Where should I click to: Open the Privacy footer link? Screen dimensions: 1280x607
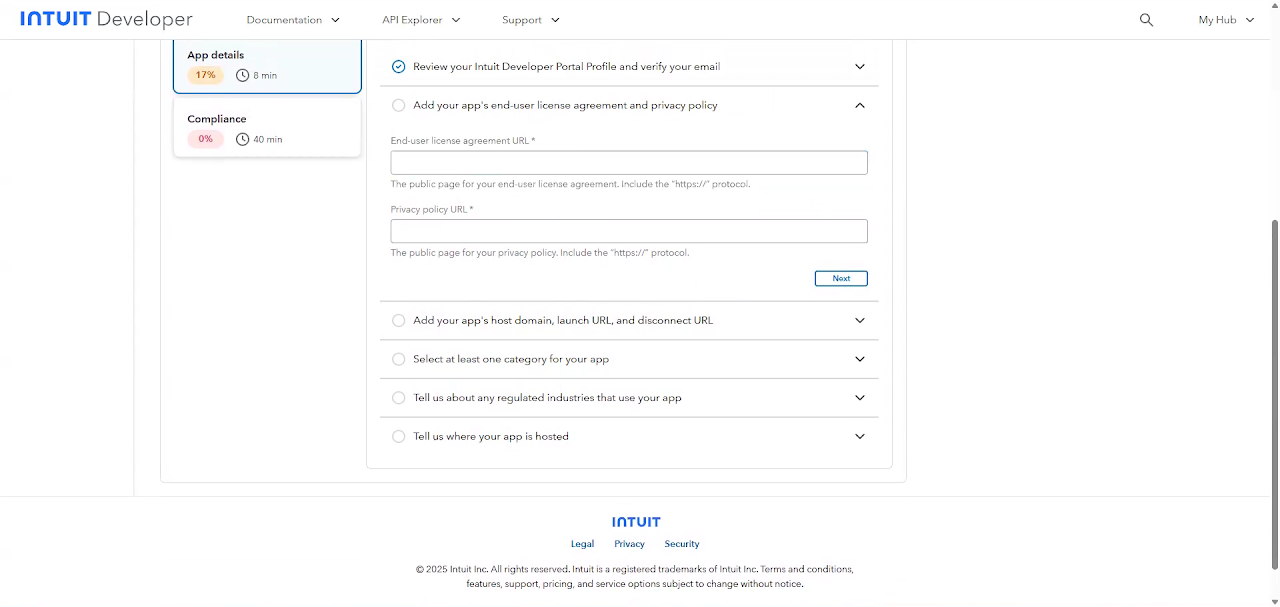click(629, 544)
